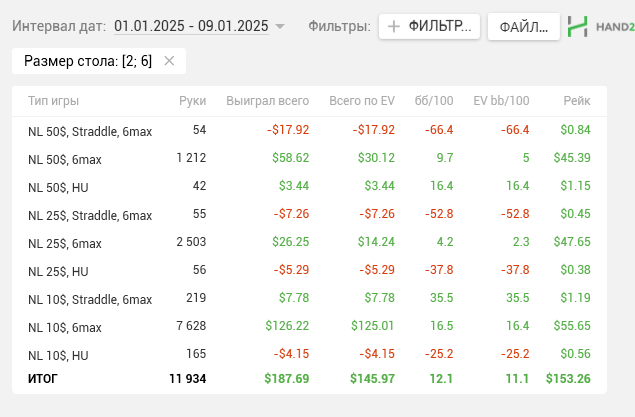
Task: Sort by EV bb/100 column header
Action: (501, 101)
